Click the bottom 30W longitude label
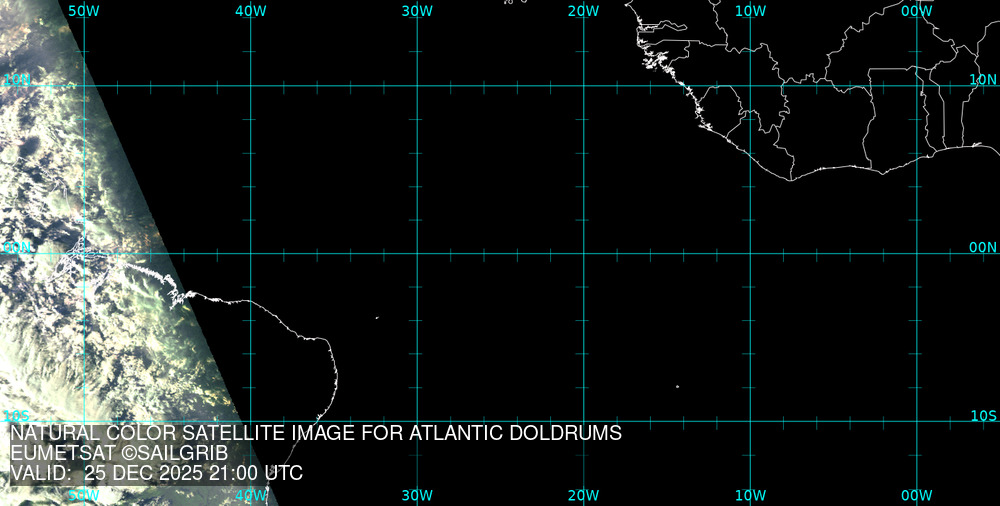This screenshot has width=1000, height=506. click(417, 495)
